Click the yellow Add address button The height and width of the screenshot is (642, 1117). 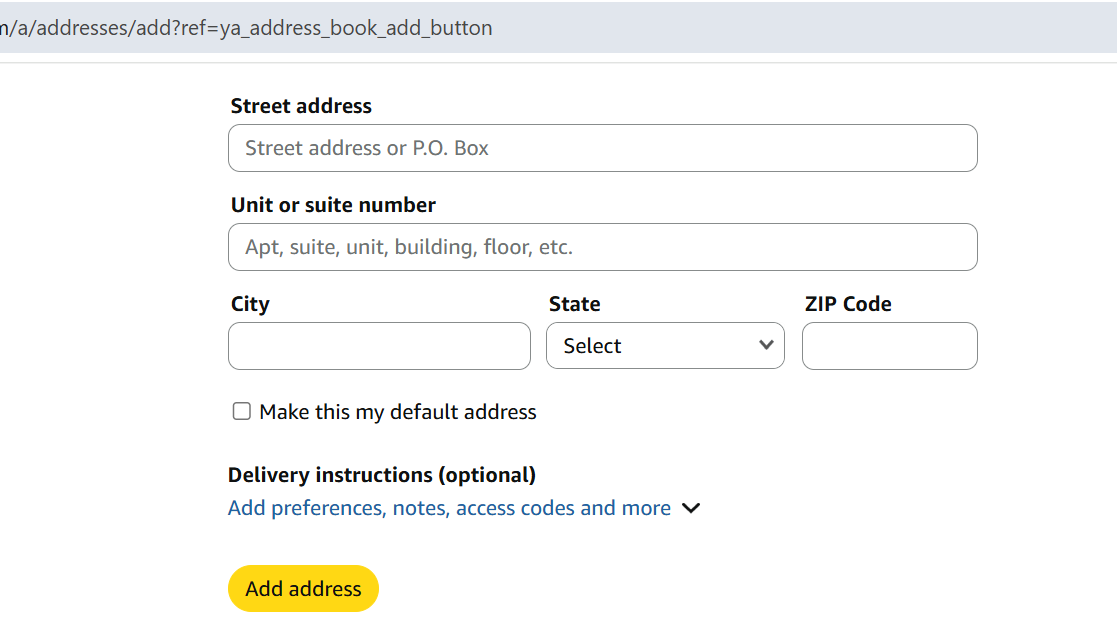303,589
